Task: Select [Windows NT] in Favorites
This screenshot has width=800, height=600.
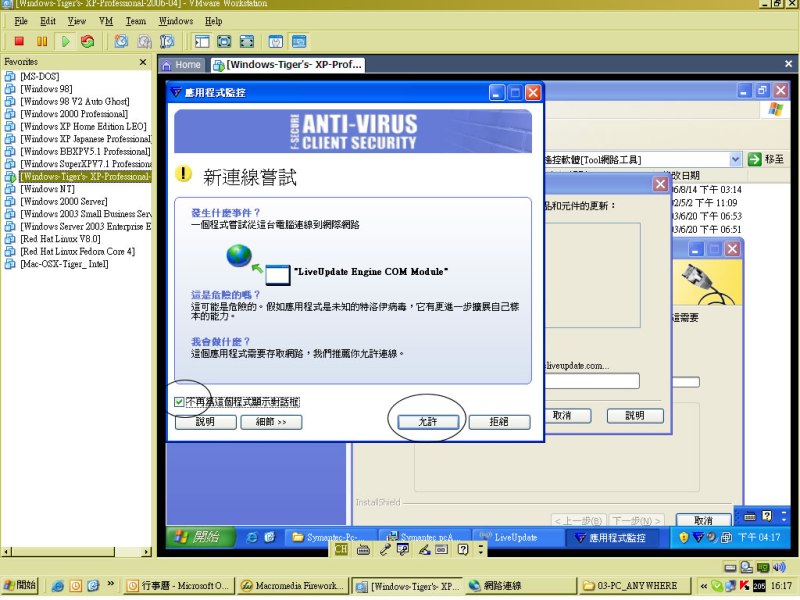Action: (47, 189)
